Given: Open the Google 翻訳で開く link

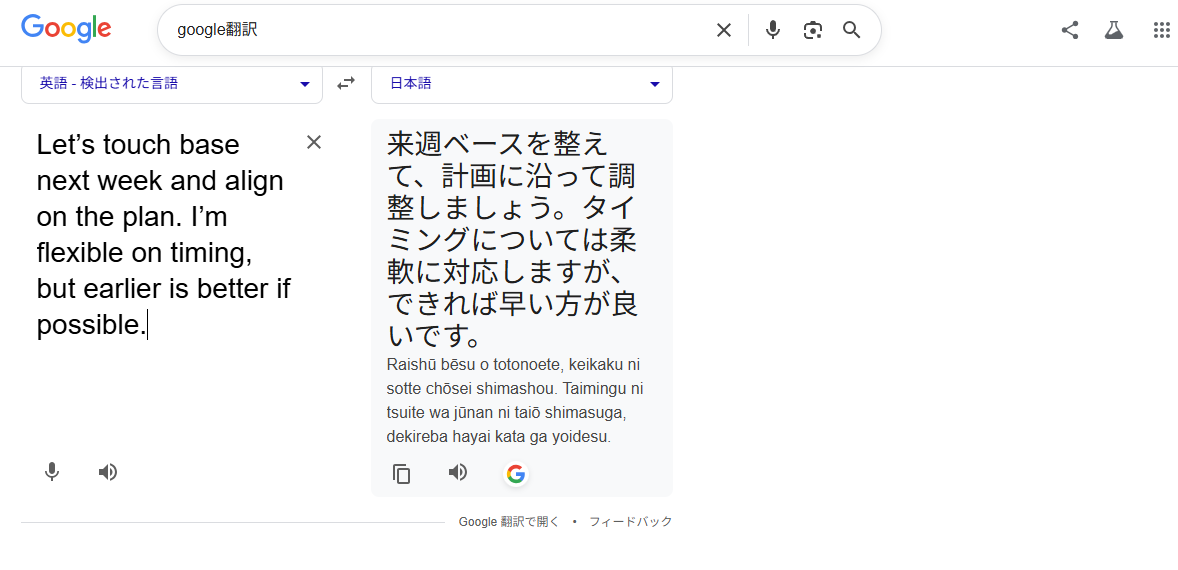Looking at the screenshot, I should coord(509,522).
